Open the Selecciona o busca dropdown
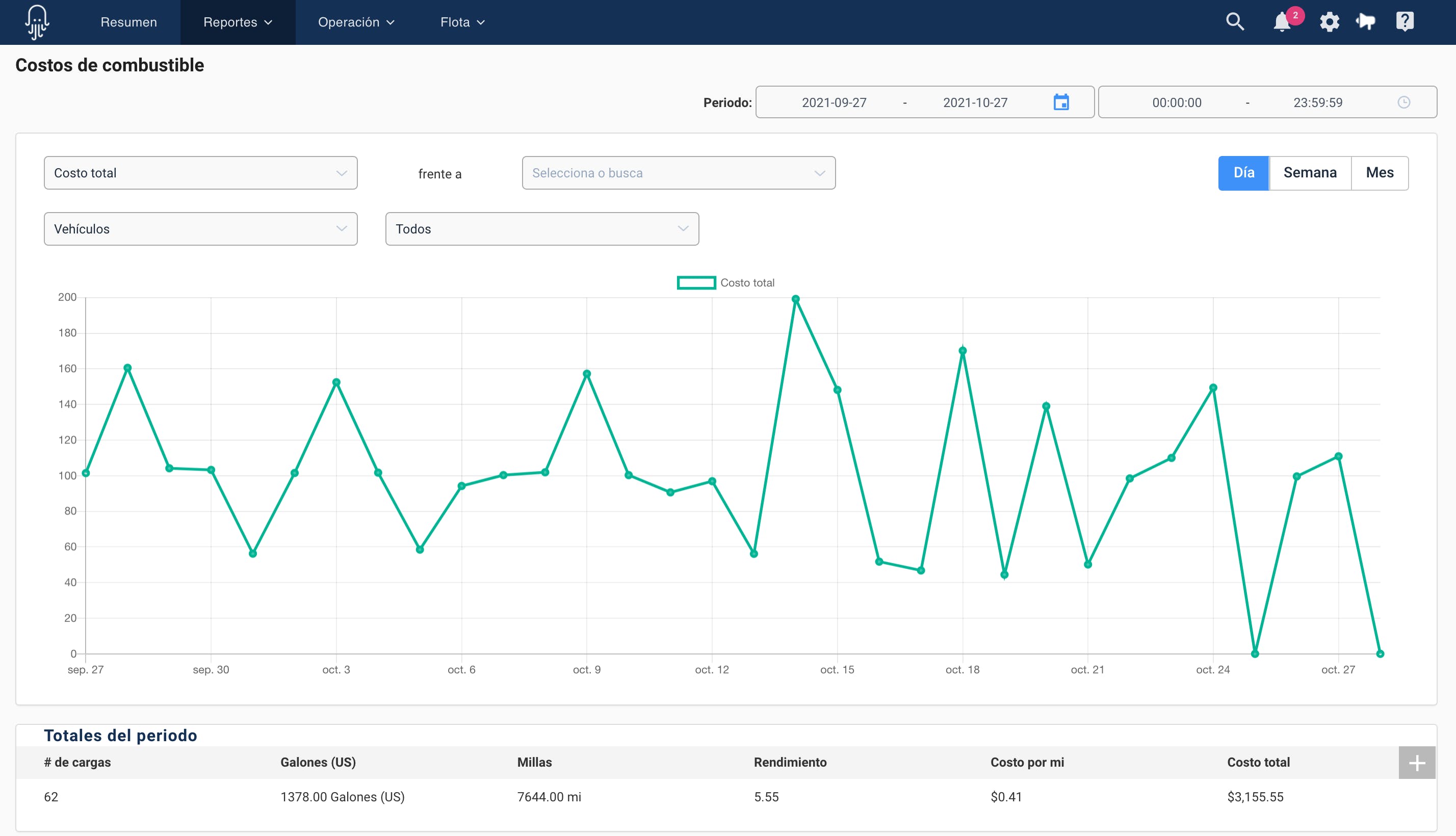 point(678,173)
